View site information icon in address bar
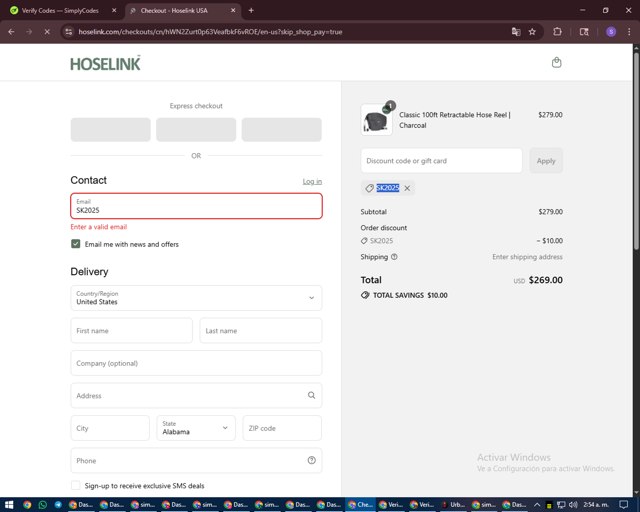Screen dimensions: 640x512 69,32
